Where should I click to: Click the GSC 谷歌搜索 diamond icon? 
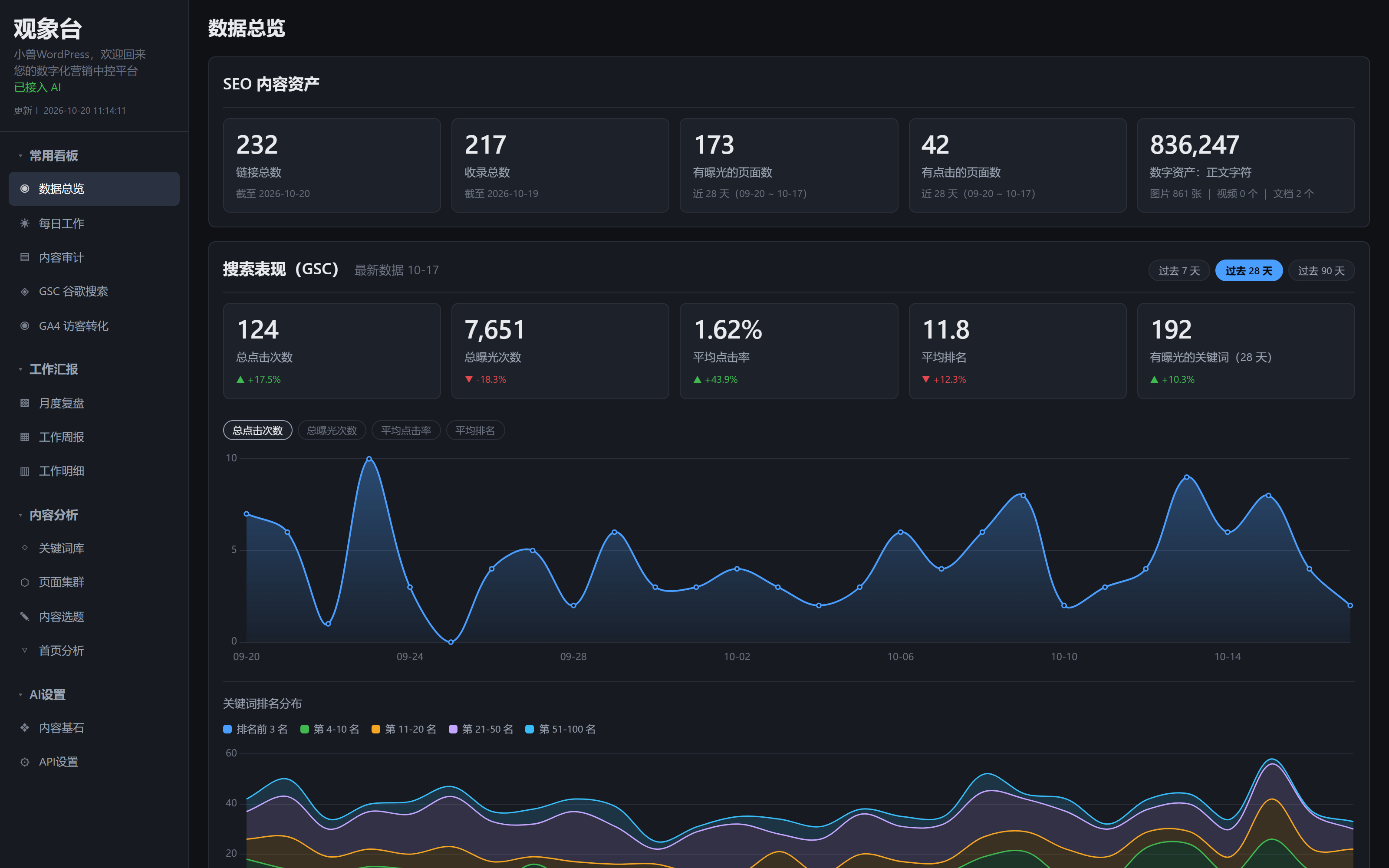point(25,292)
